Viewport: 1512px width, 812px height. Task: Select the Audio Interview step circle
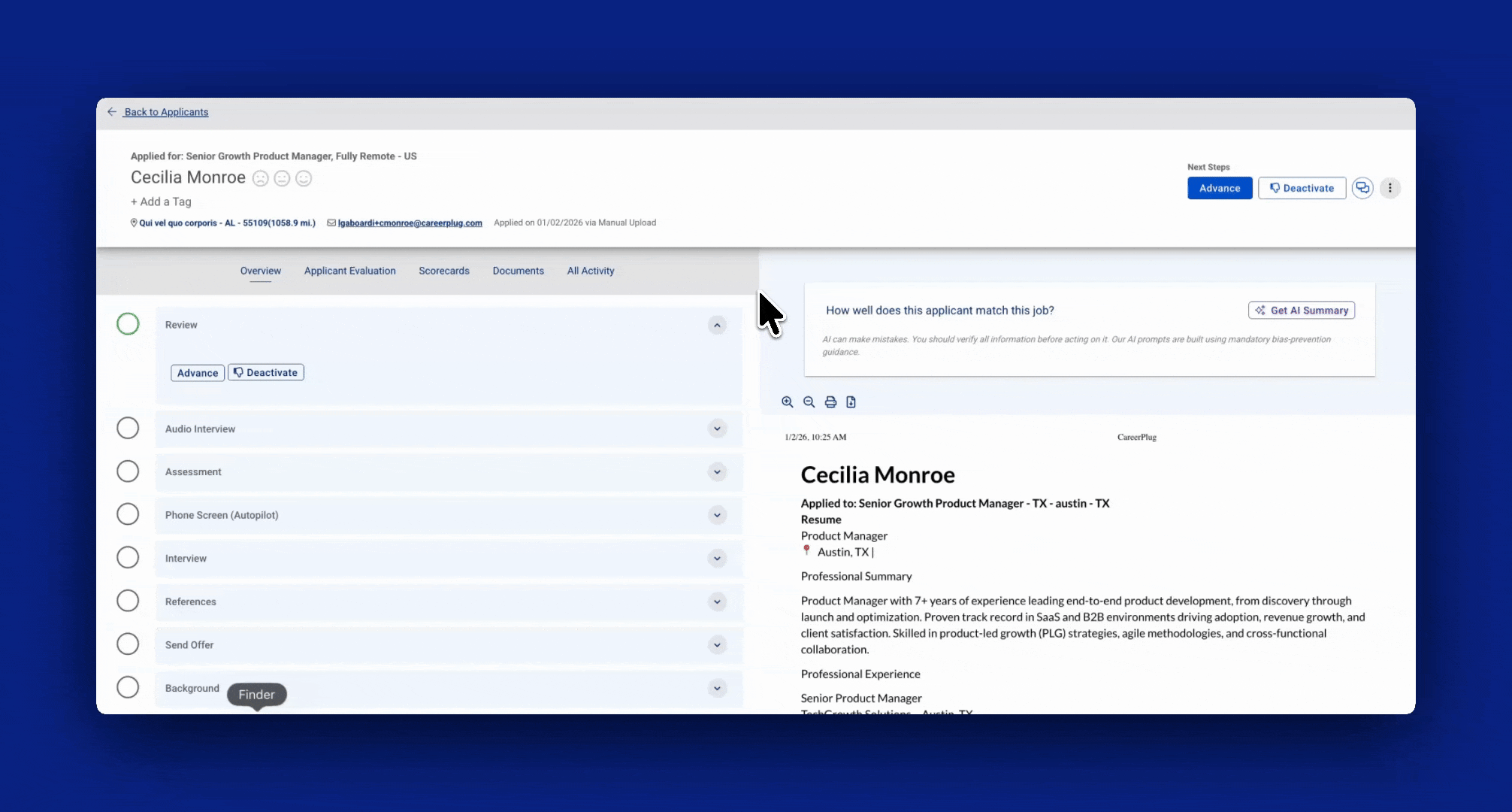tap(128, 429)
